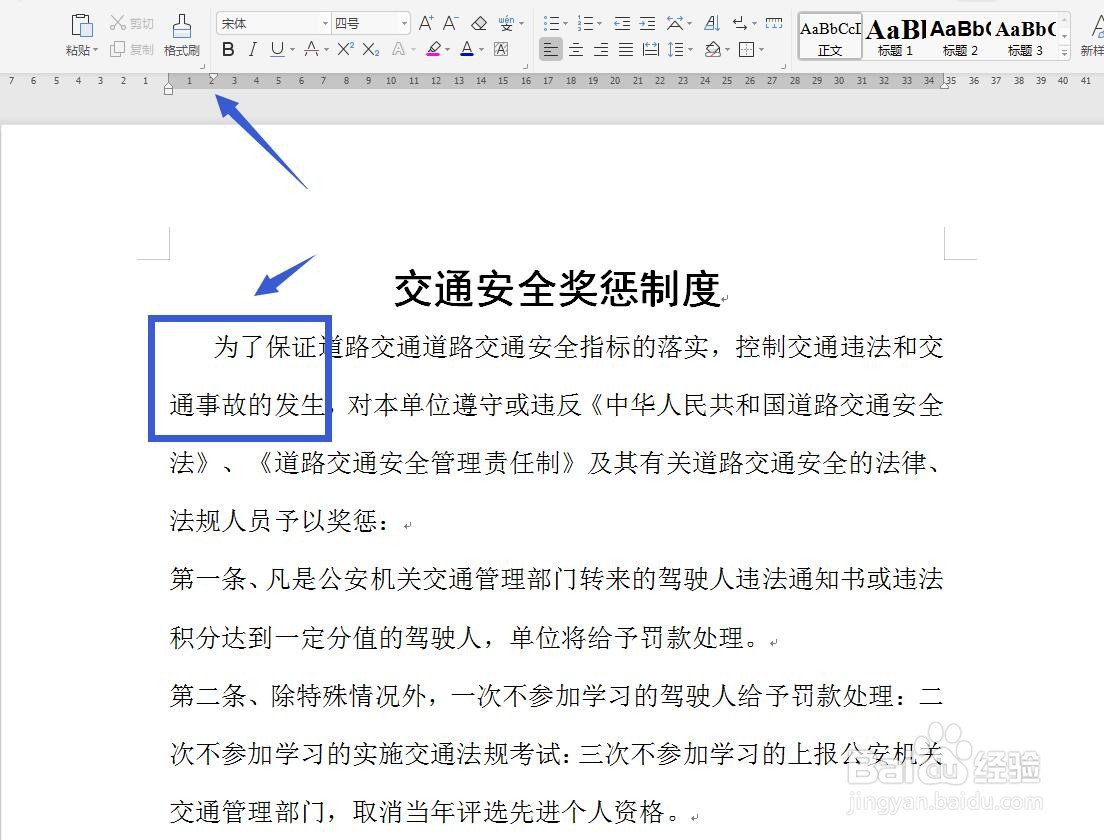
Task: Open the 宋体 font name dropdown
Action: [x=325, y=24]
